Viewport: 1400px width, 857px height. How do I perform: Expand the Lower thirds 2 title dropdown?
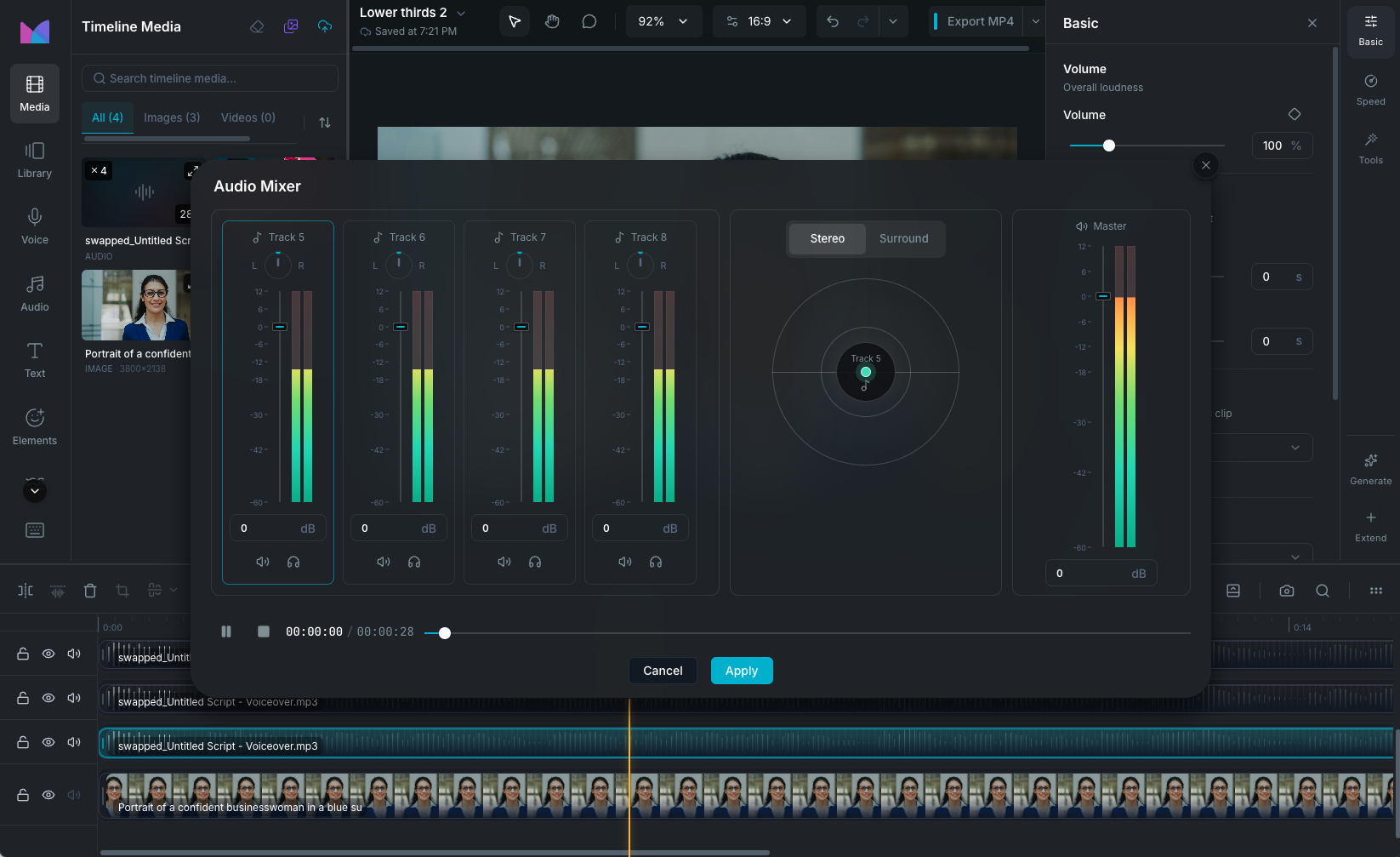(460, 13)
